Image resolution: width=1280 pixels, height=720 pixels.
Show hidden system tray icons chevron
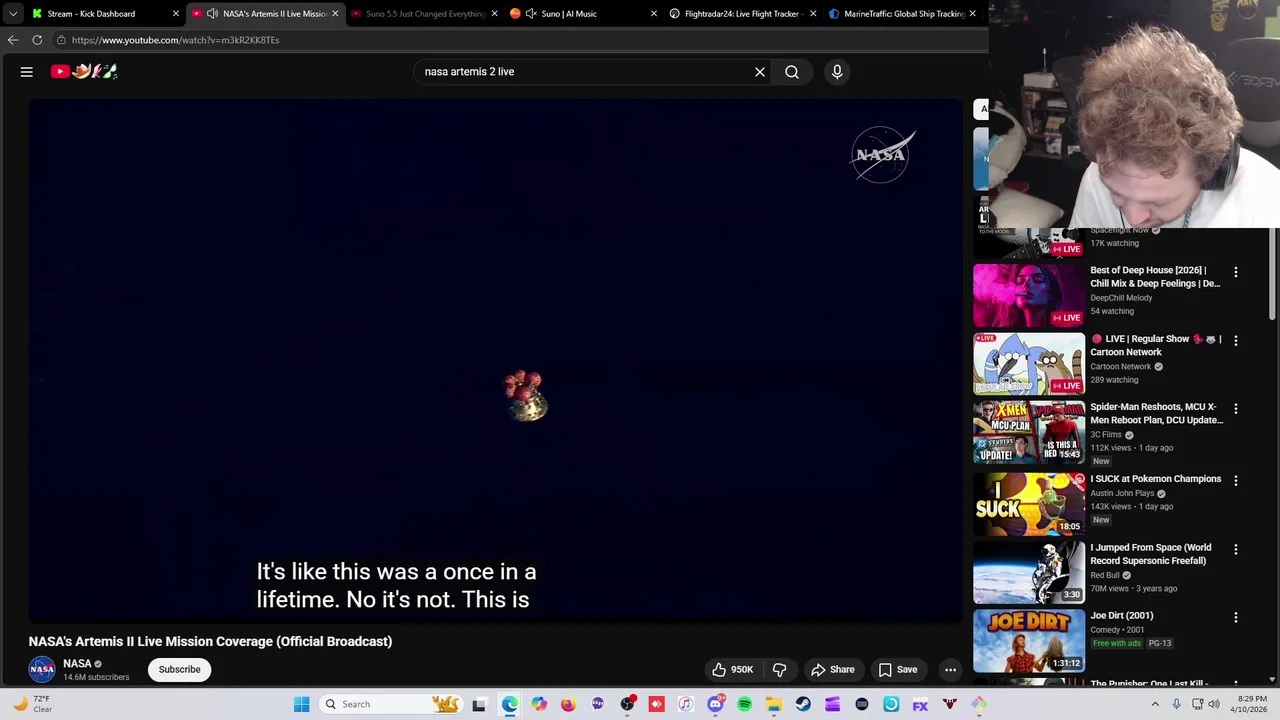(x=1155, y=704)
